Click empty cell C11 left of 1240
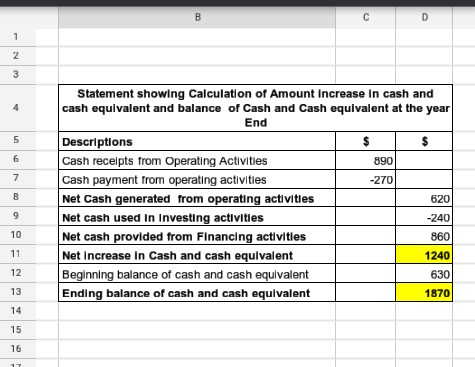The image size is (475, 367). pos(366,255)
